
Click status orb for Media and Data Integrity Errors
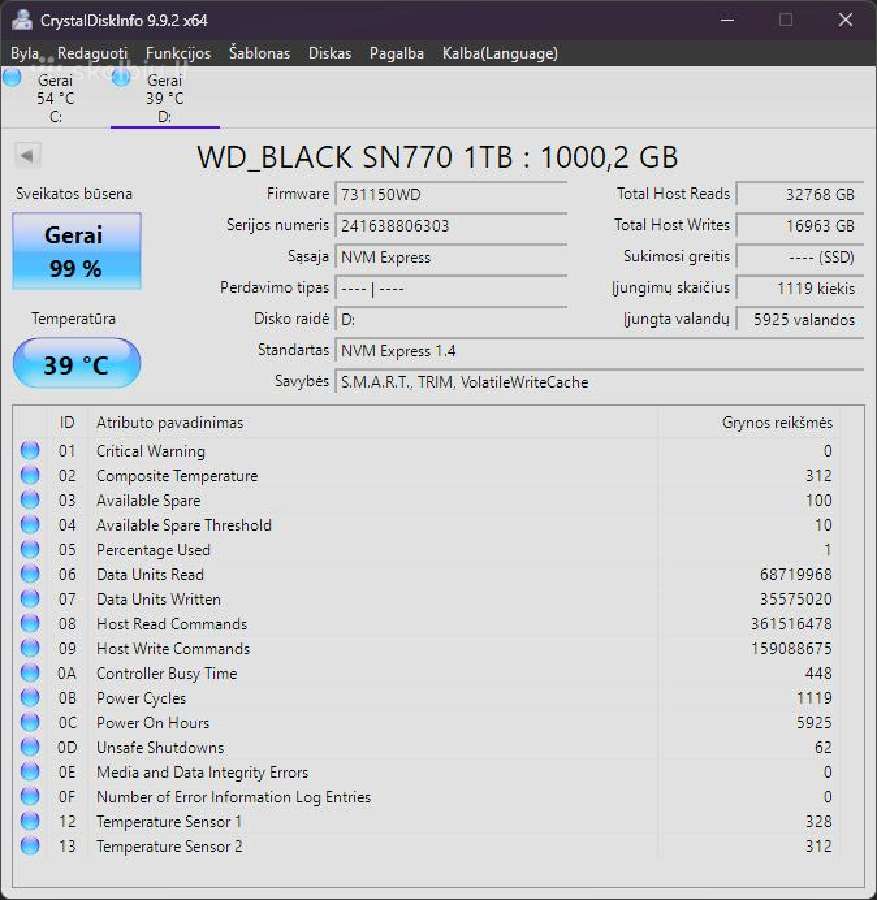(x=30, y=771)
